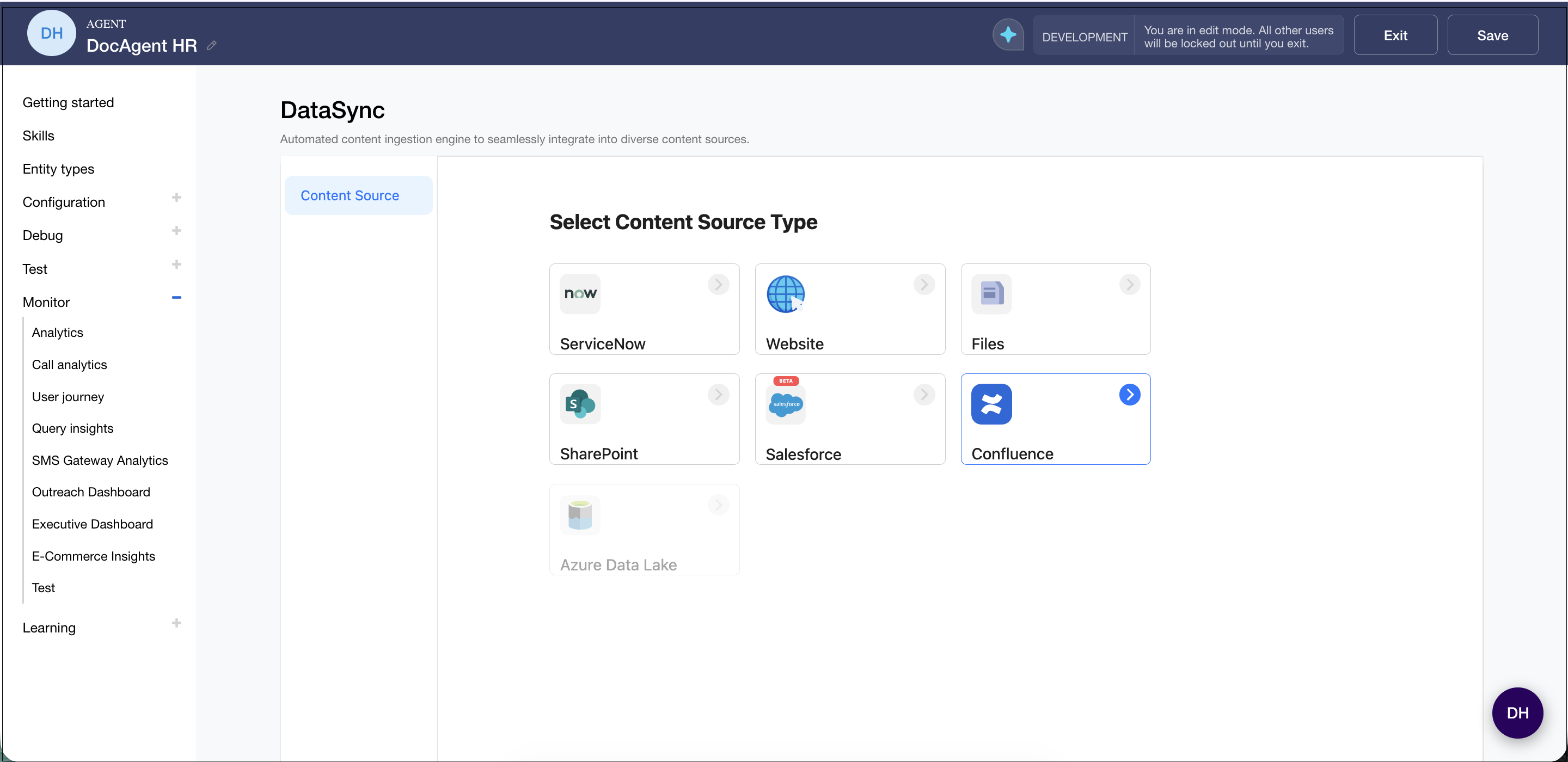Expand the Configuration menu section
The image size is (1568, 762).
pos(176,198)
